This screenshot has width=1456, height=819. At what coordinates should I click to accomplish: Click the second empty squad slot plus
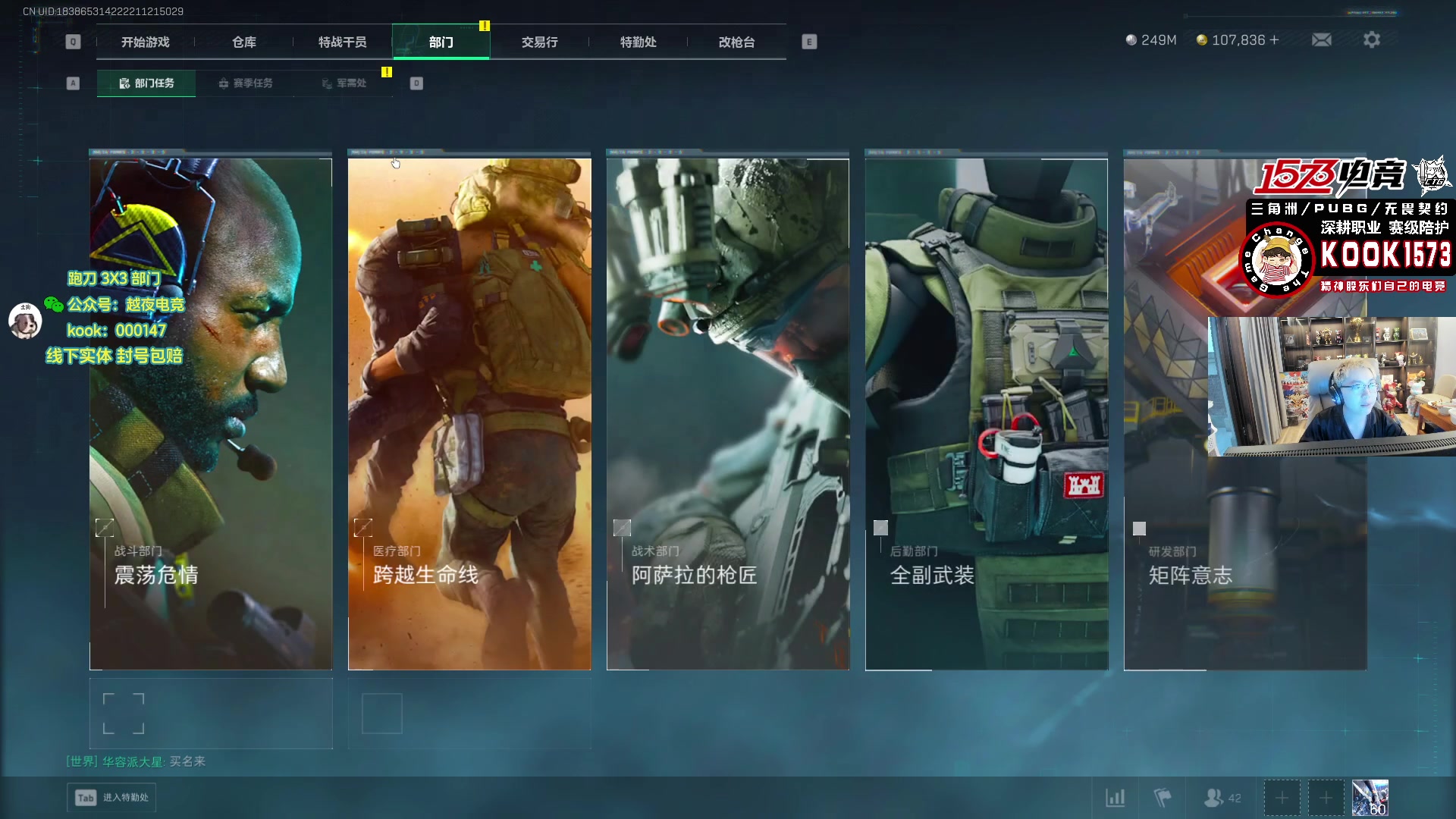(x=1326, y=798)
